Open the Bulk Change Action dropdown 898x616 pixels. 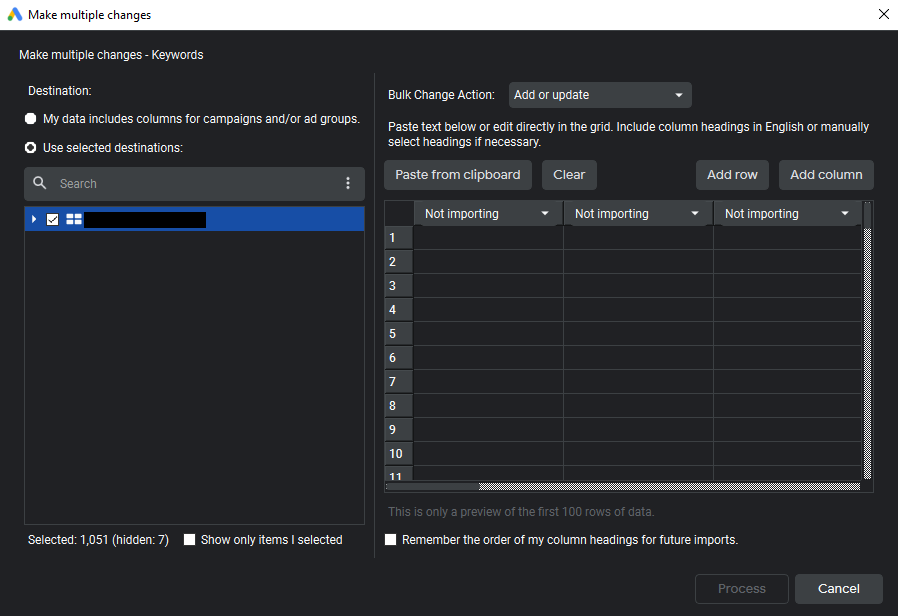click(x=599, y=95)
